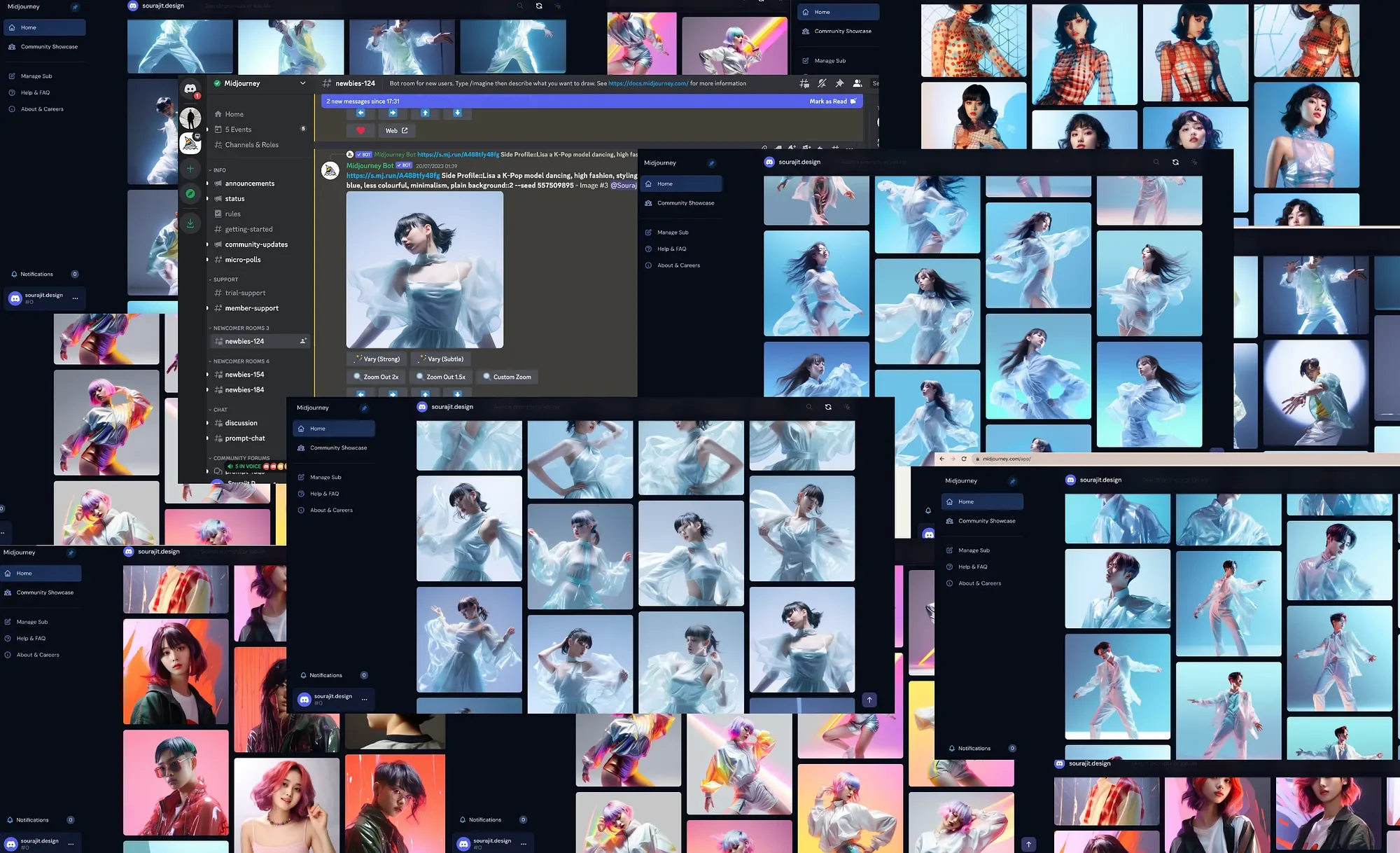Click the red heart favorite button in Discord
This screenshot has width=1400, height=853.
[x=360, y=130]
